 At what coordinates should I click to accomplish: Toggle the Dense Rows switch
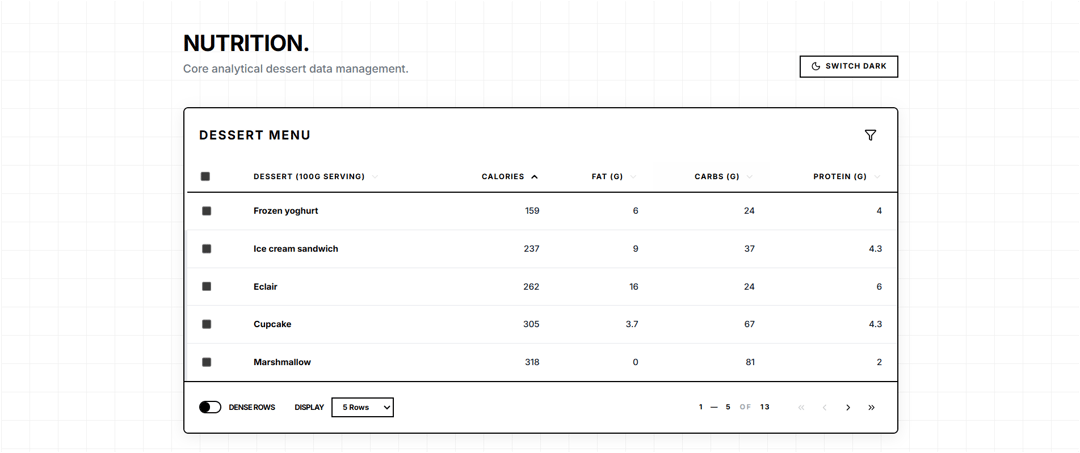pos(210,408)
